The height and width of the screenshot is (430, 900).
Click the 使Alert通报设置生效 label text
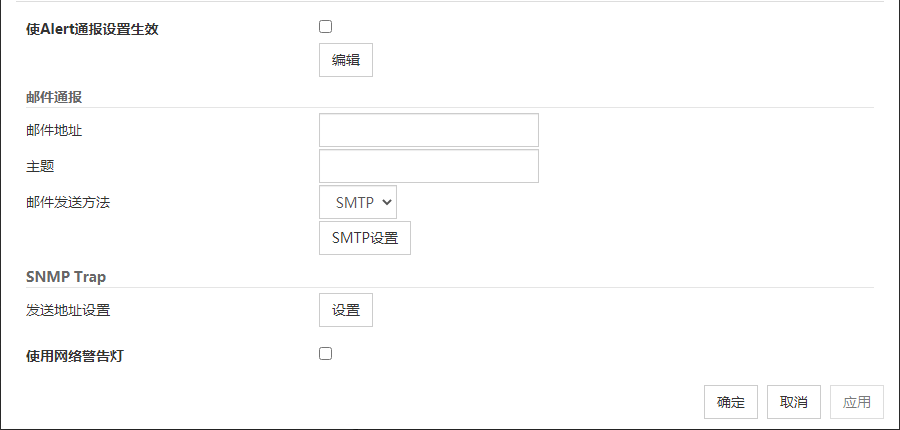point(92,29)
